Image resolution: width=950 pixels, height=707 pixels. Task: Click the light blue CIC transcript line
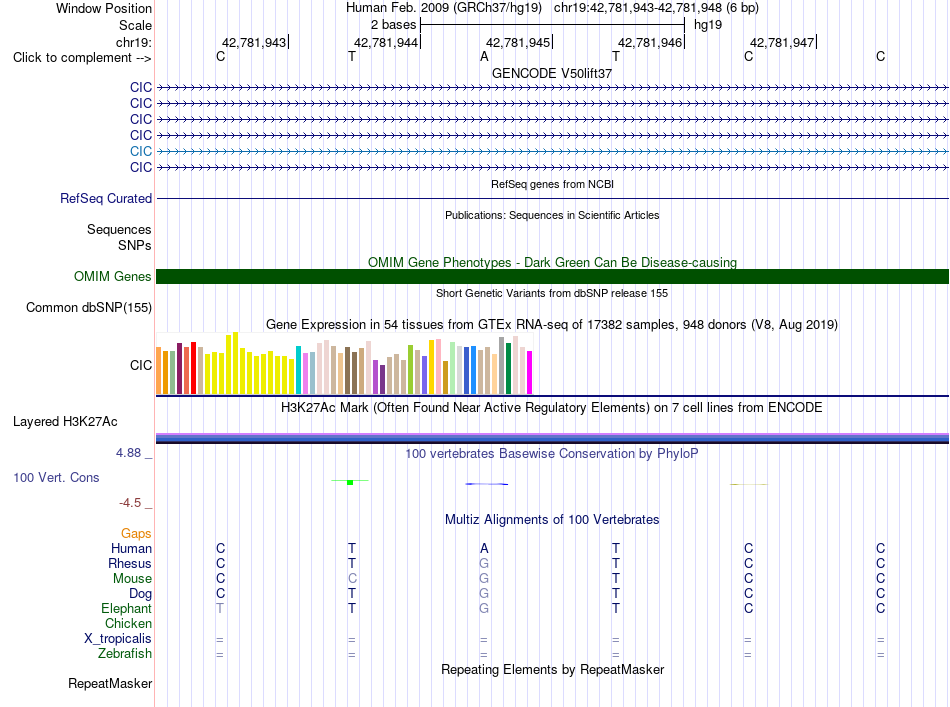point(553,151)
